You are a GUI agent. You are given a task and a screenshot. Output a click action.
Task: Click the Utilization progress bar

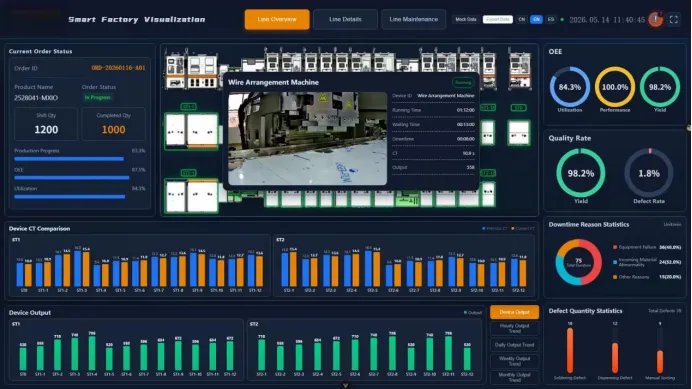point(69,196)
